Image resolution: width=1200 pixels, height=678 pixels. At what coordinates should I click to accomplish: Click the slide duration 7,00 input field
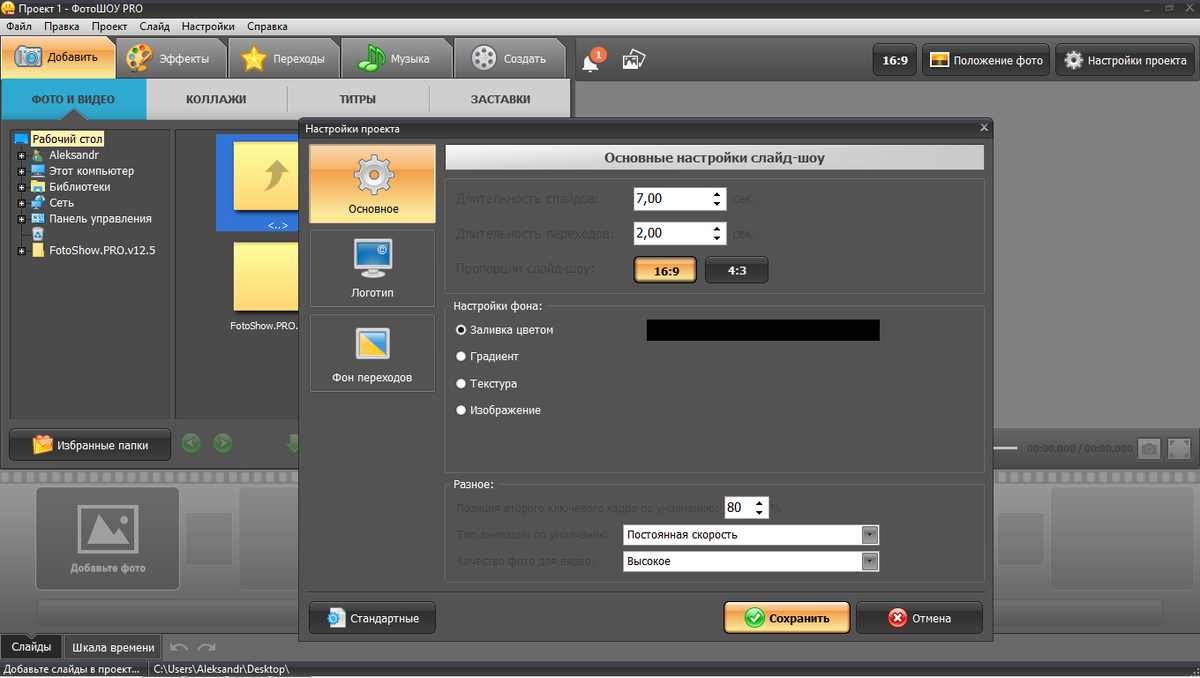(672, 199)
